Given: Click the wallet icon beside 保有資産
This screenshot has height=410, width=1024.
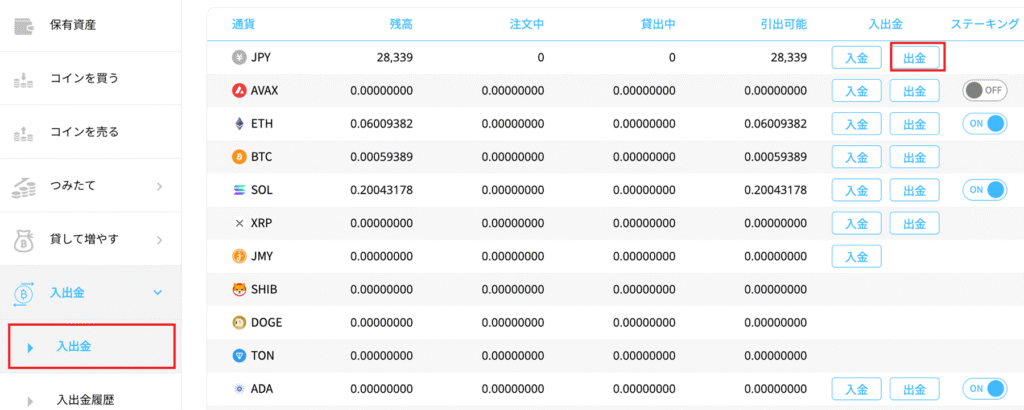Looking at the screenshot, I should click(23, 25).
